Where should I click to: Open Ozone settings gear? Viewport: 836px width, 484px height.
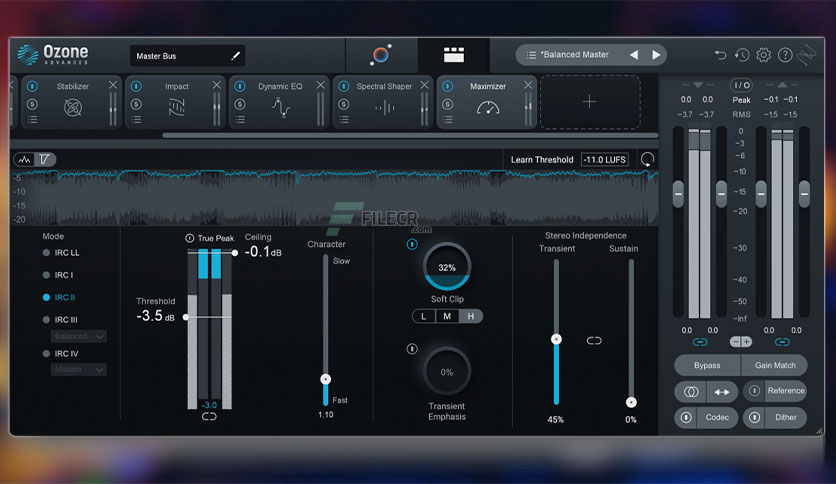(x=763, y=55)
